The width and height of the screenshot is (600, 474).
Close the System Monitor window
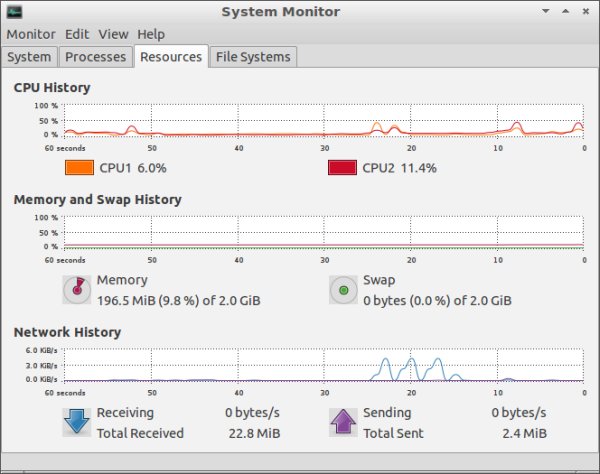click(x=585, y=11)
